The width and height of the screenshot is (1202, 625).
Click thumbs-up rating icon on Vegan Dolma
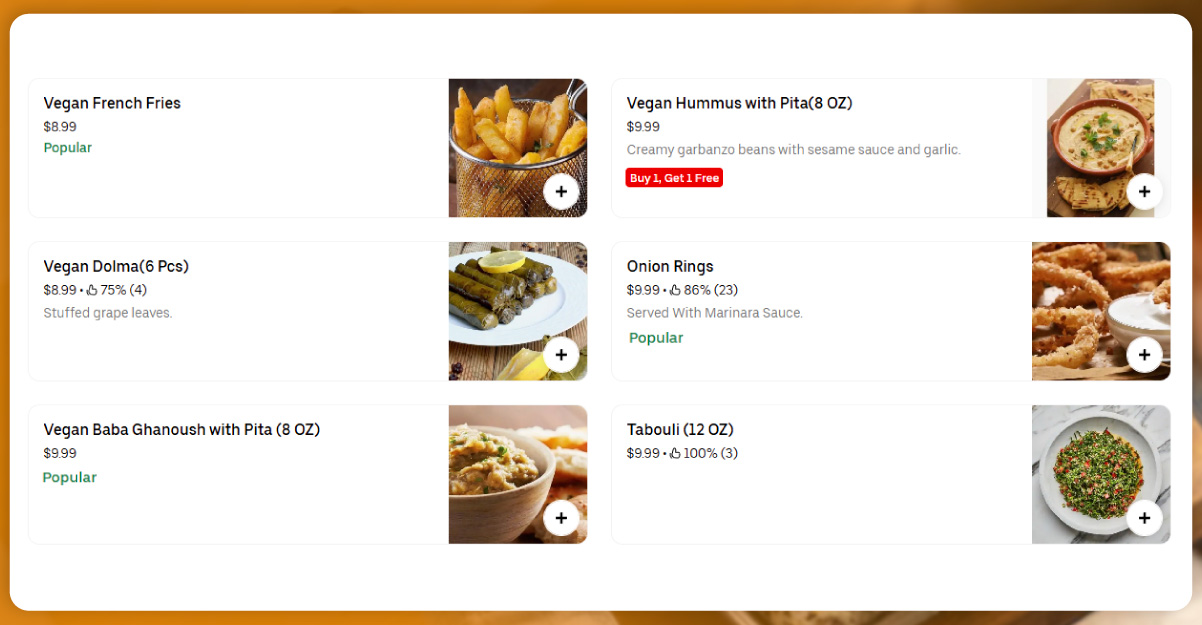(92, 290)
